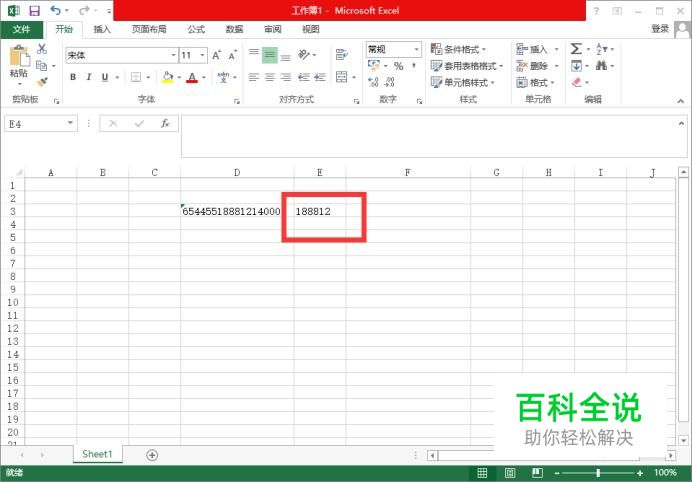
Task: Switch to the Formulas tab
Action: tap(196, 29)
